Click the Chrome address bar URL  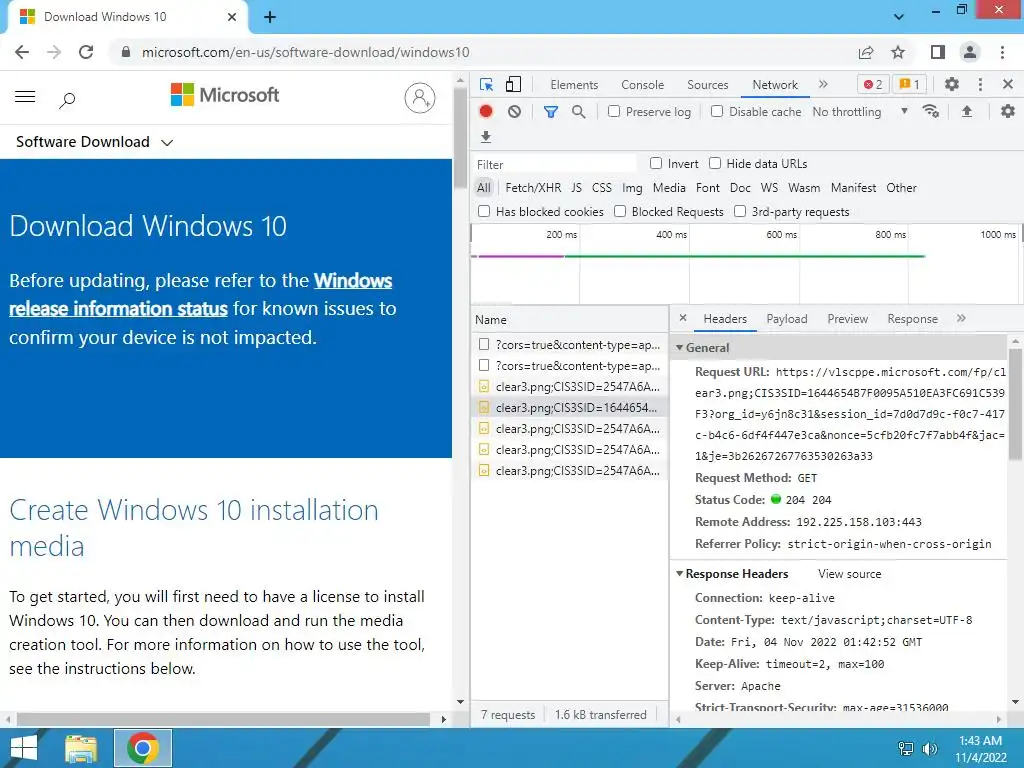306,52
